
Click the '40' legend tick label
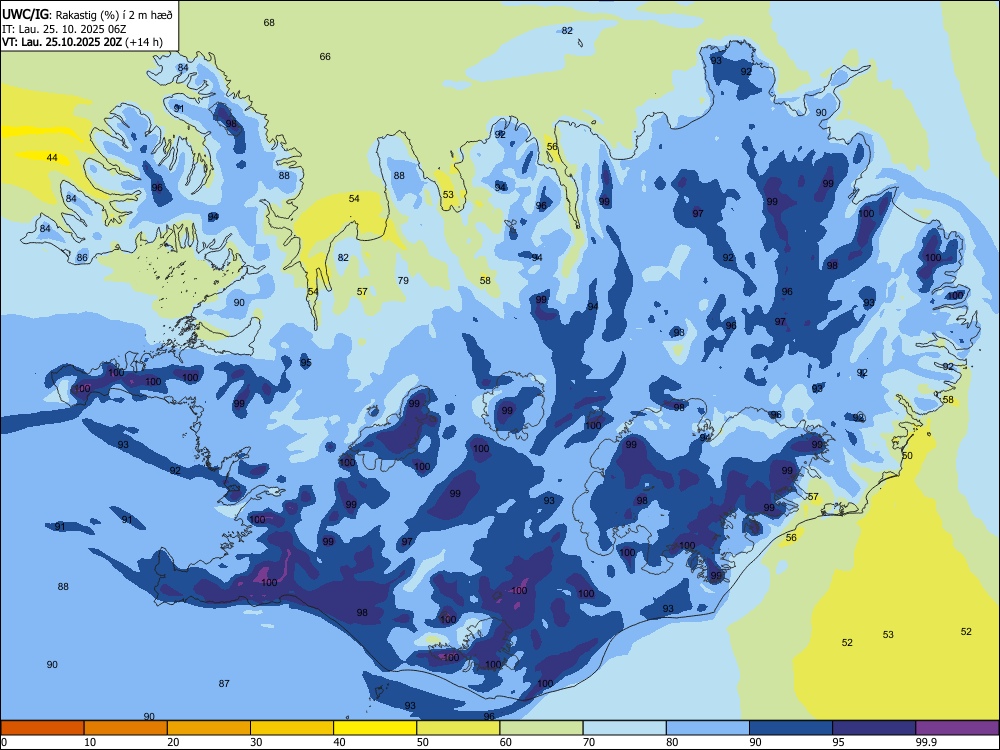click(x=340, y=742)
